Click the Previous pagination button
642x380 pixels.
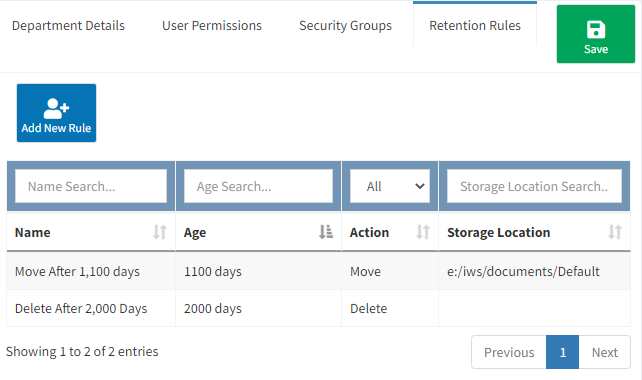pyautogui.click(x=509, y=352)
